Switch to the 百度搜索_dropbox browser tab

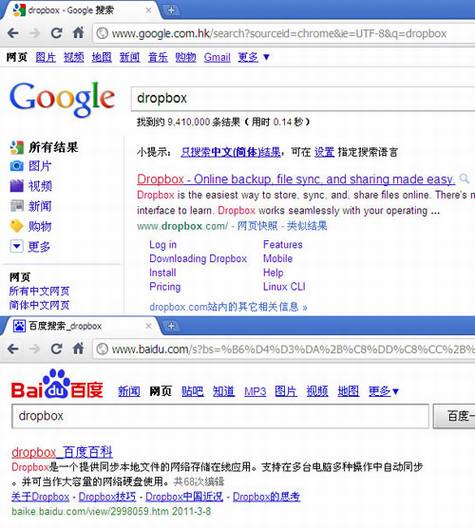click(79, 326)
